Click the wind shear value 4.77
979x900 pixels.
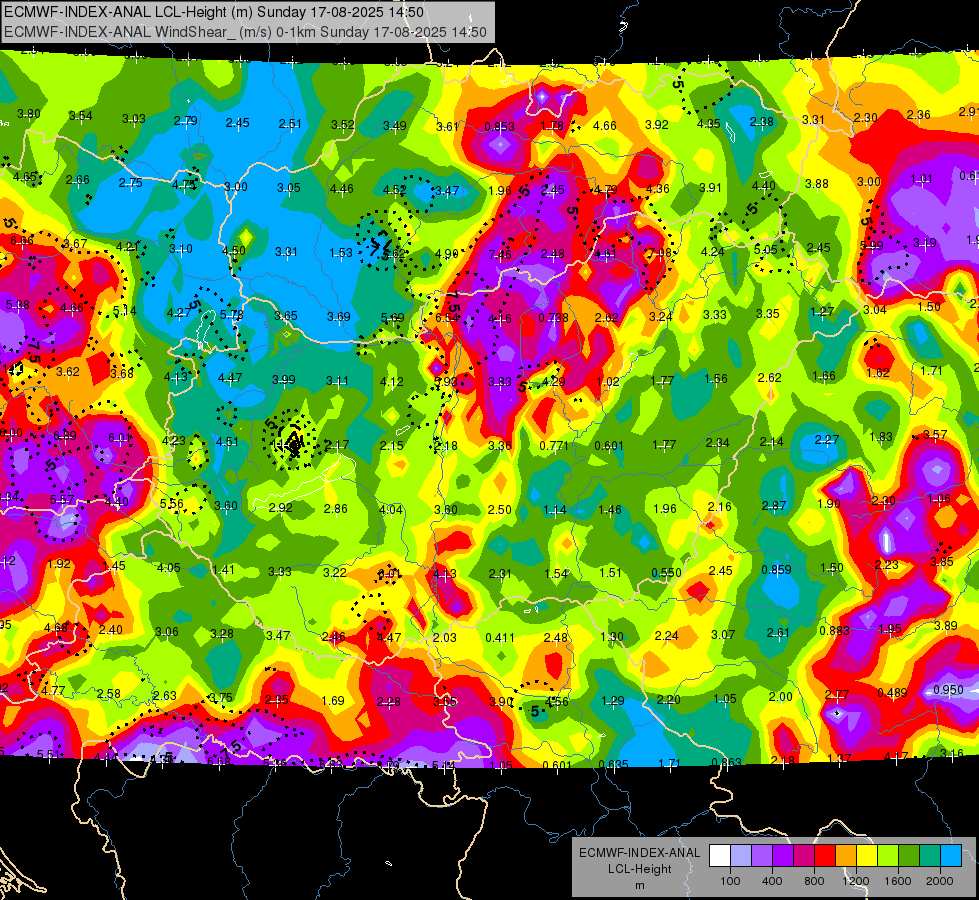click(53, 690)
